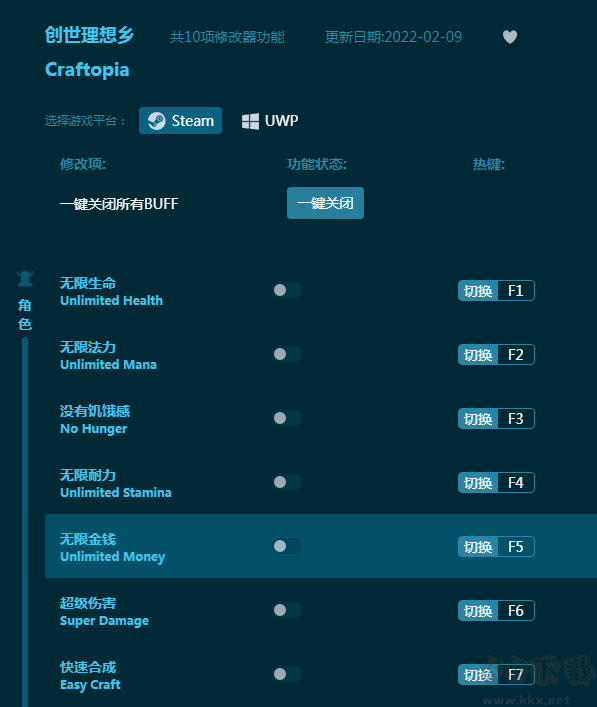
Task: Click 切换 button for F7 hotkey
Action: coord(478,675)
